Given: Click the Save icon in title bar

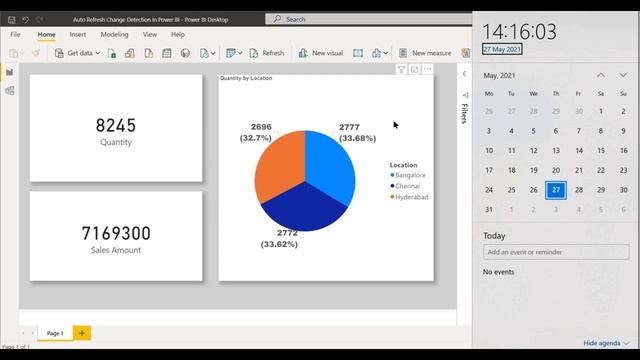Looking at the screenshot, I should point(11,20).
